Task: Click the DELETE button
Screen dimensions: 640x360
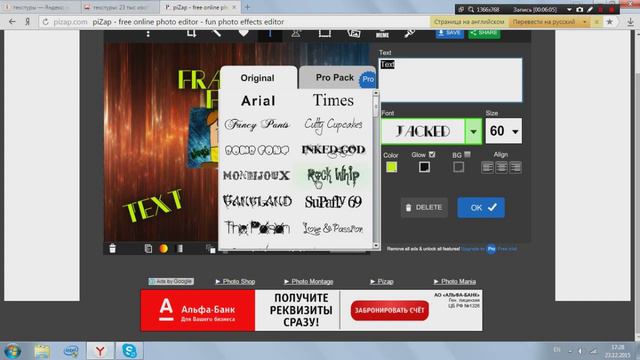Action: point(424,207)
